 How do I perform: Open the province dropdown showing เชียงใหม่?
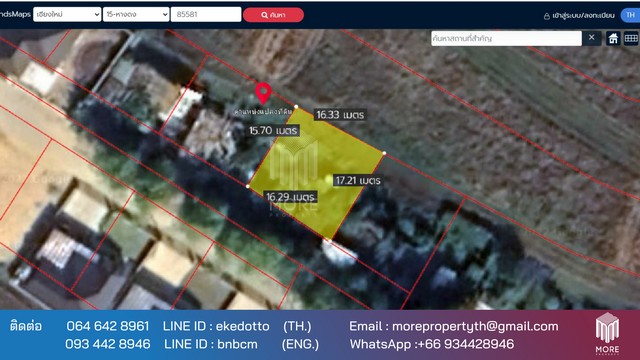(67, 14)
